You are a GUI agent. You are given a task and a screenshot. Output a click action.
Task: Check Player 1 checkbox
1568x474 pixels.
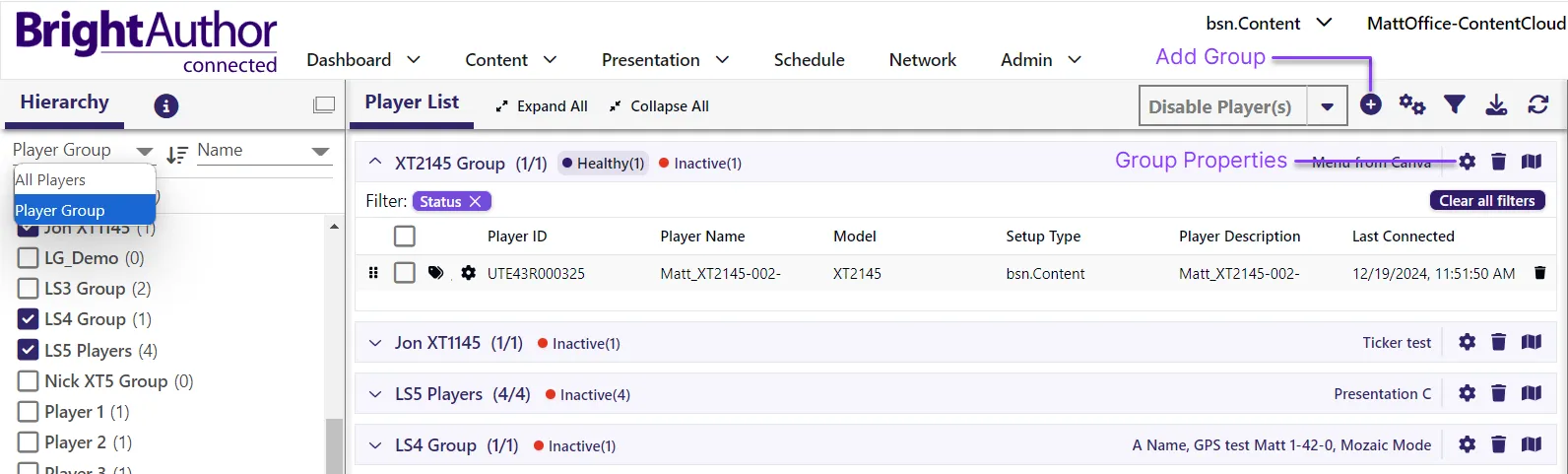(29, 411)
